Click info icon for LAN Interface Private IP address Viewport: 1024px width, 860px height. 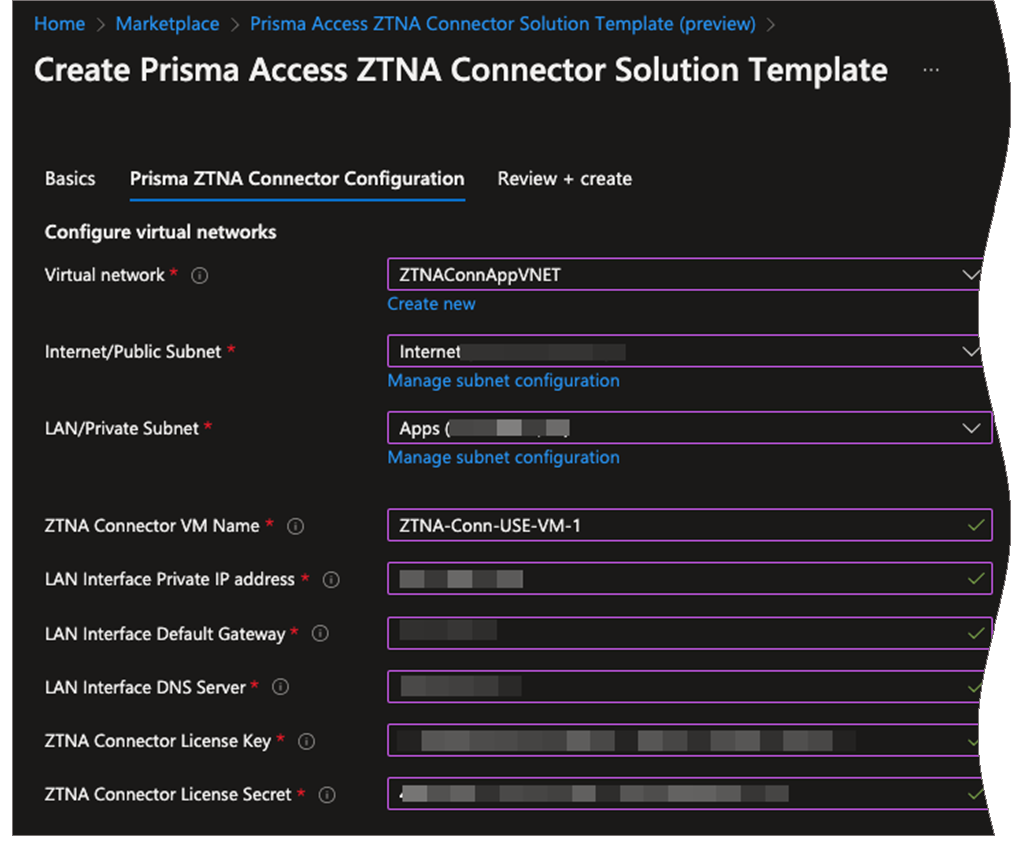coord(331,580)
